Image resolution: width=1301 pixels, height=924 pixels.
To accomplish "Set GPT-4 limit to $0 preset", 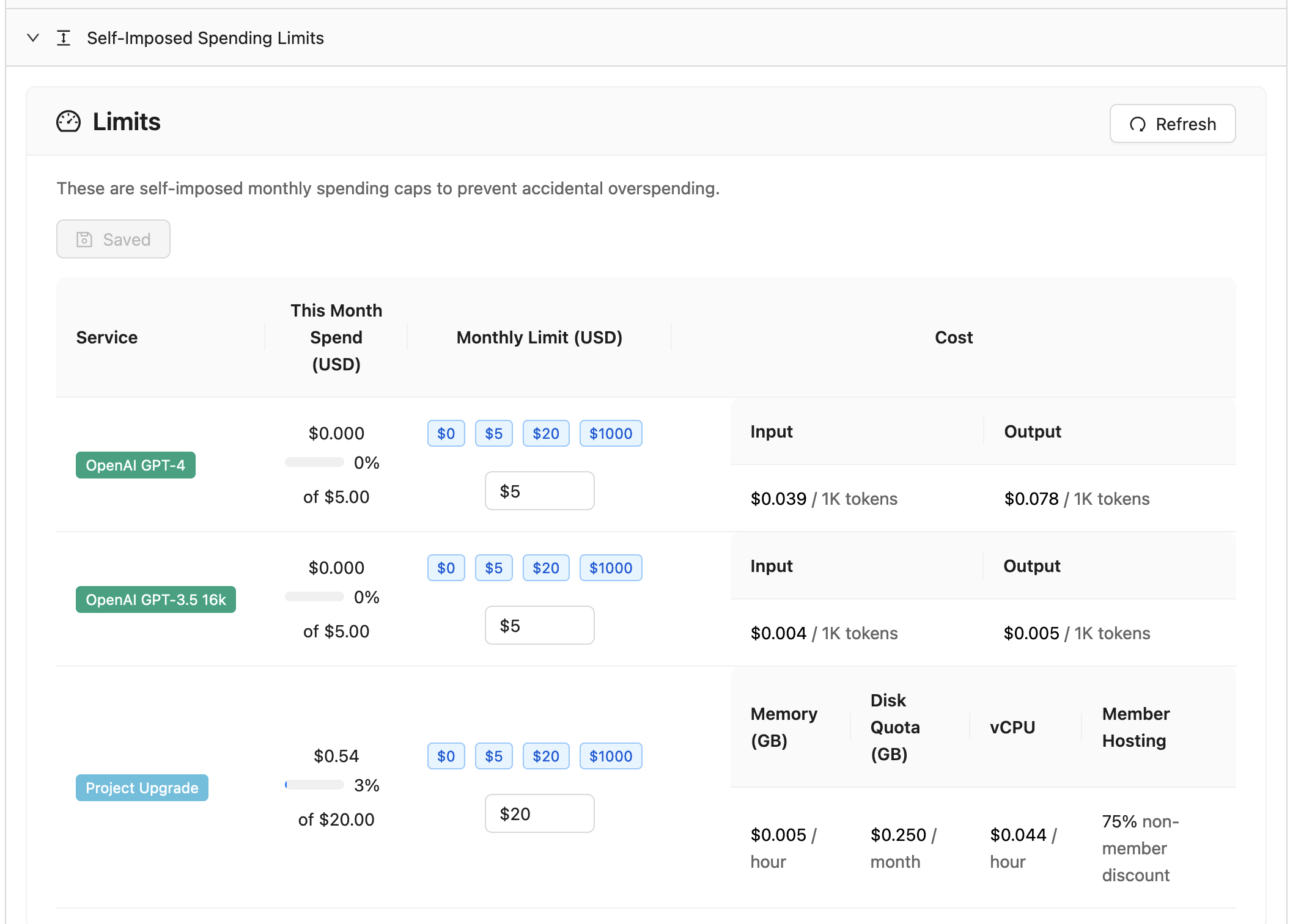I will tap(446, 434).
